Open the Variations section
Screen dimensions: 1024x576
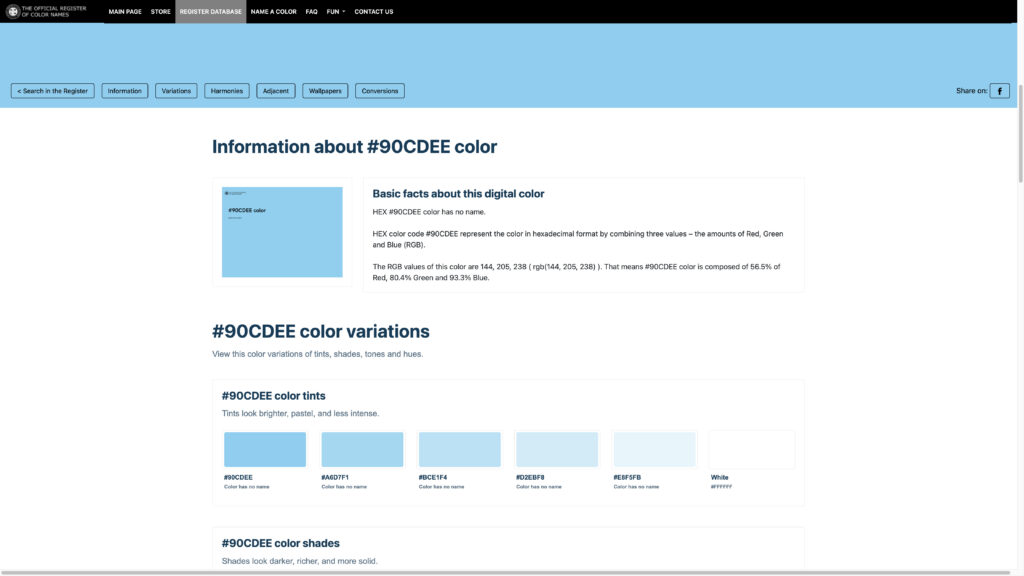pyautogui.click(x=176, y=89)
